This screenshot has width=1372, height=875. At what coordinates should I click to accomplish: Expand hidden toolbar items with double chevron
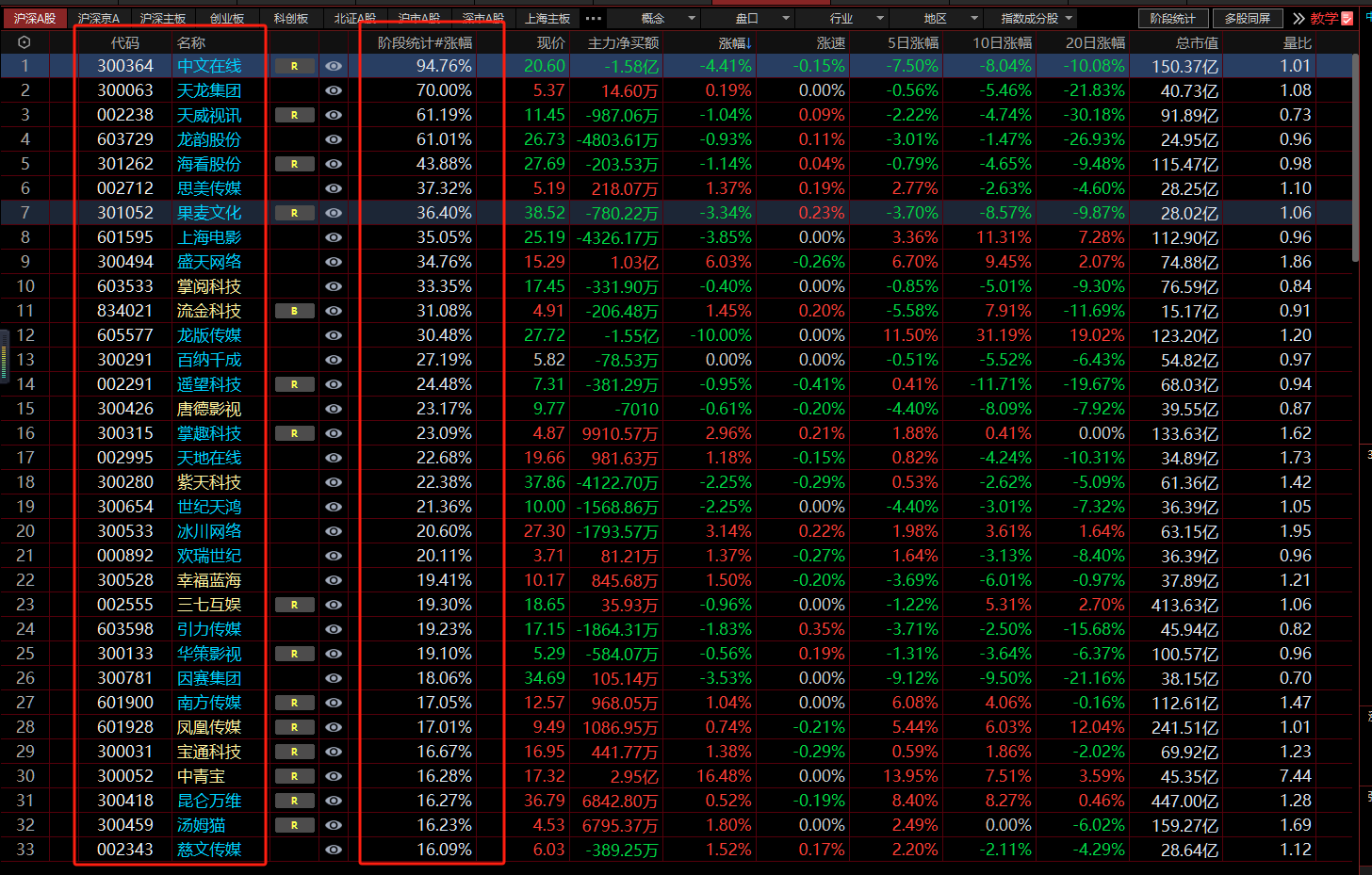[1298, 18]
